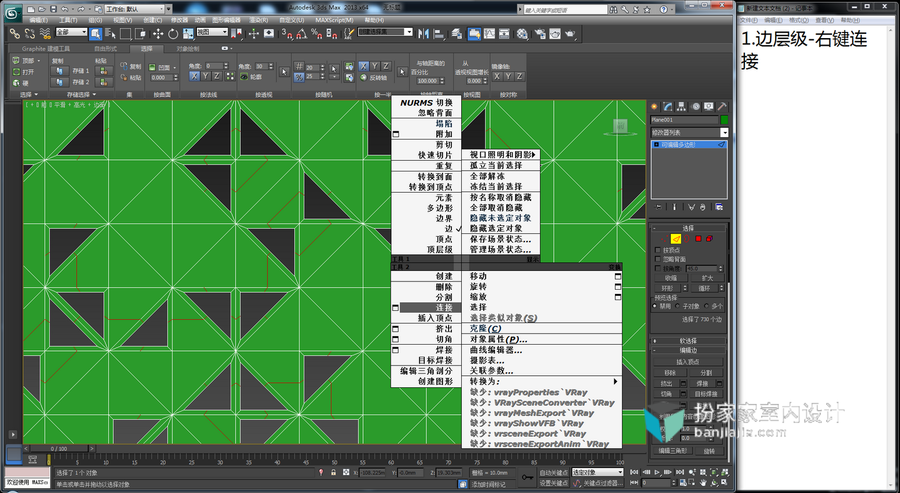Click the Save file icon in quick access toolbar
This screenshot has width=900, height=493.
click(x=53, y=9)
